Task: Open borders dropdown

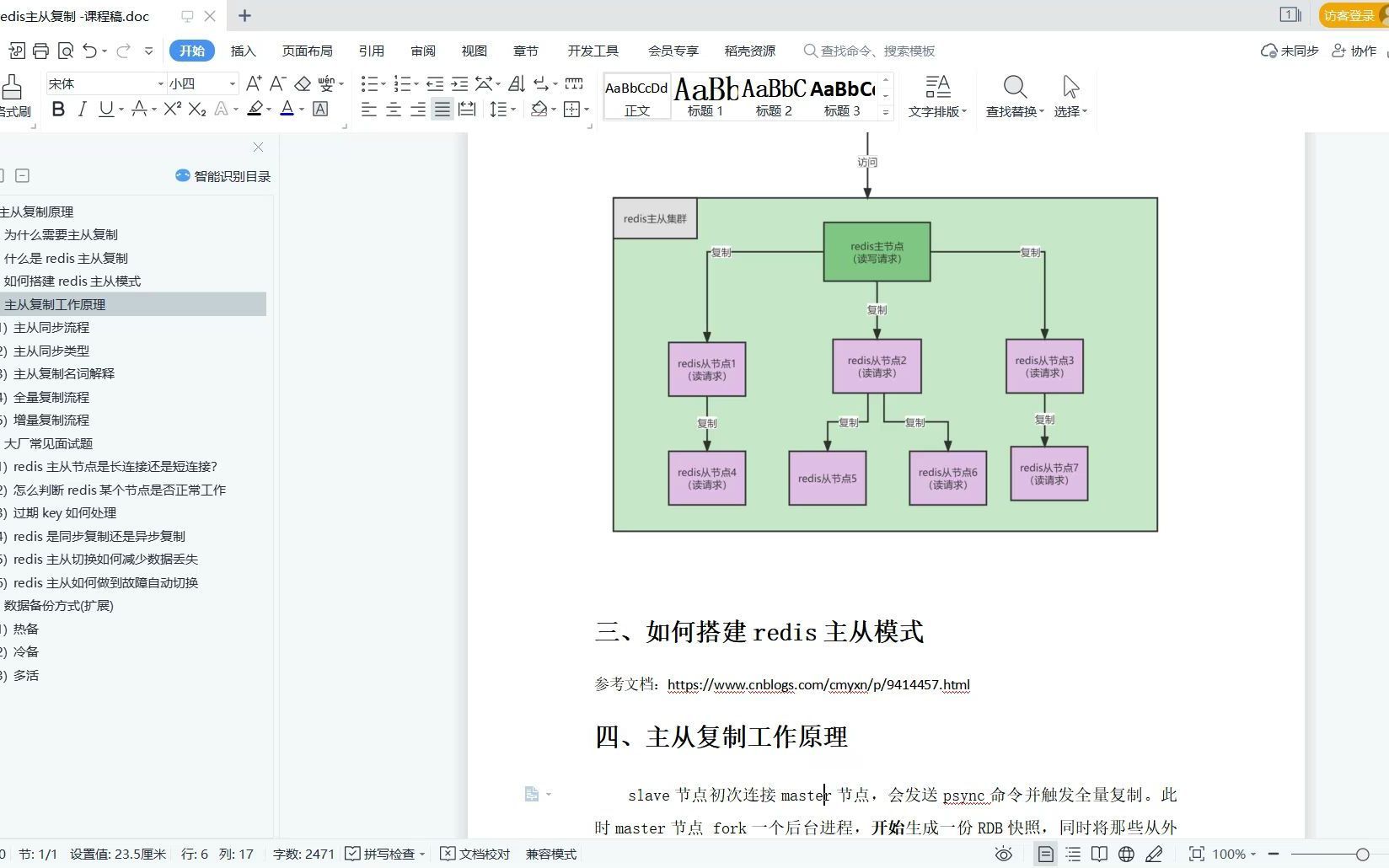Action: [586, 110]
